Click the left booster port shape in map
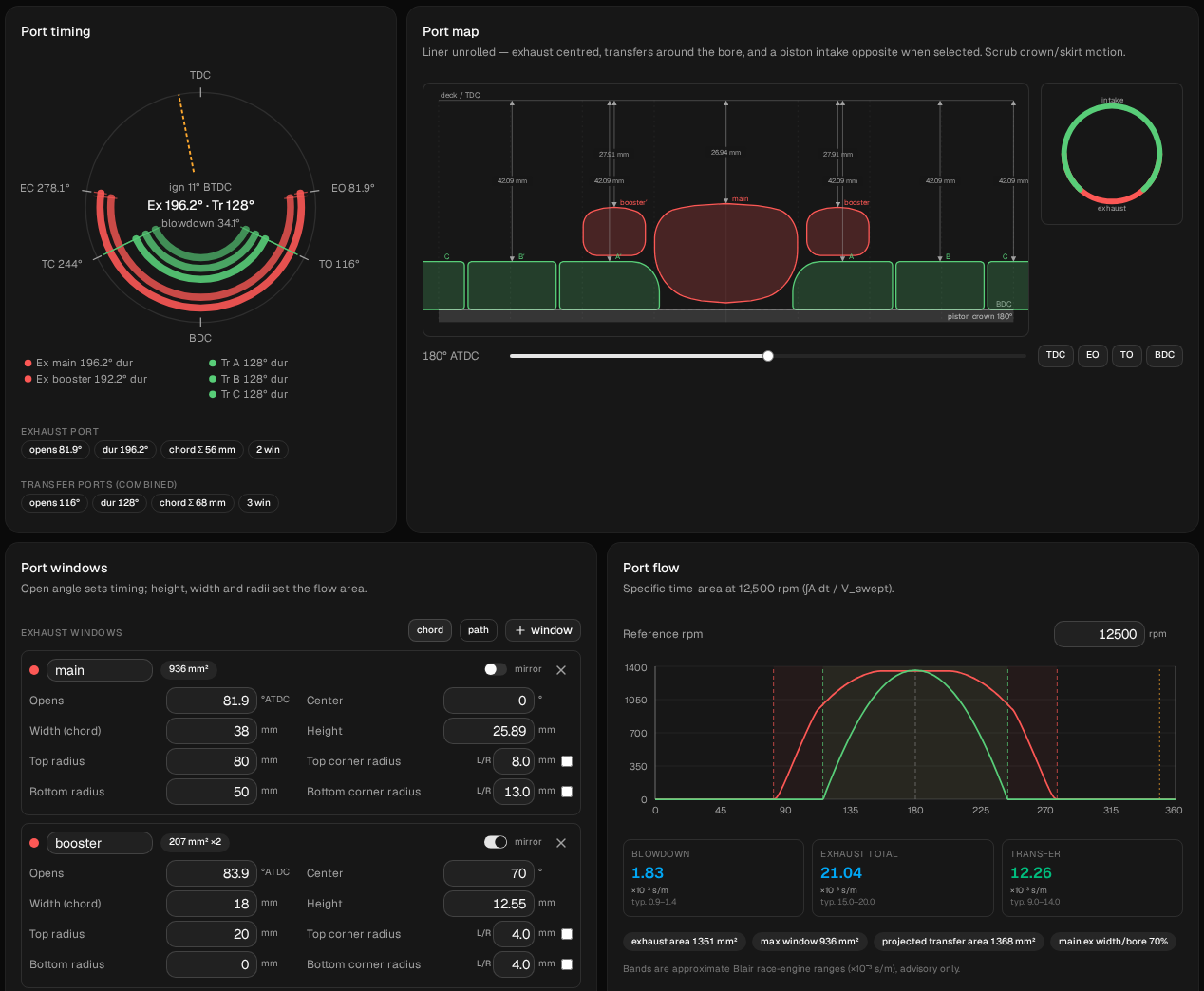This screenshot has width=1204, height=991. click(613, 232)
